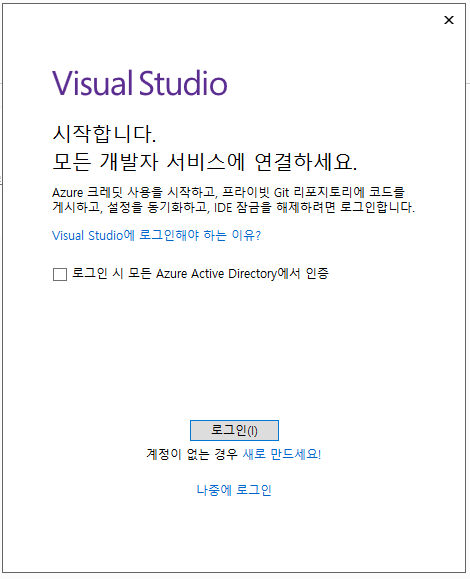Select the '시작합니다.' heading text

click(x=104, y=134)
